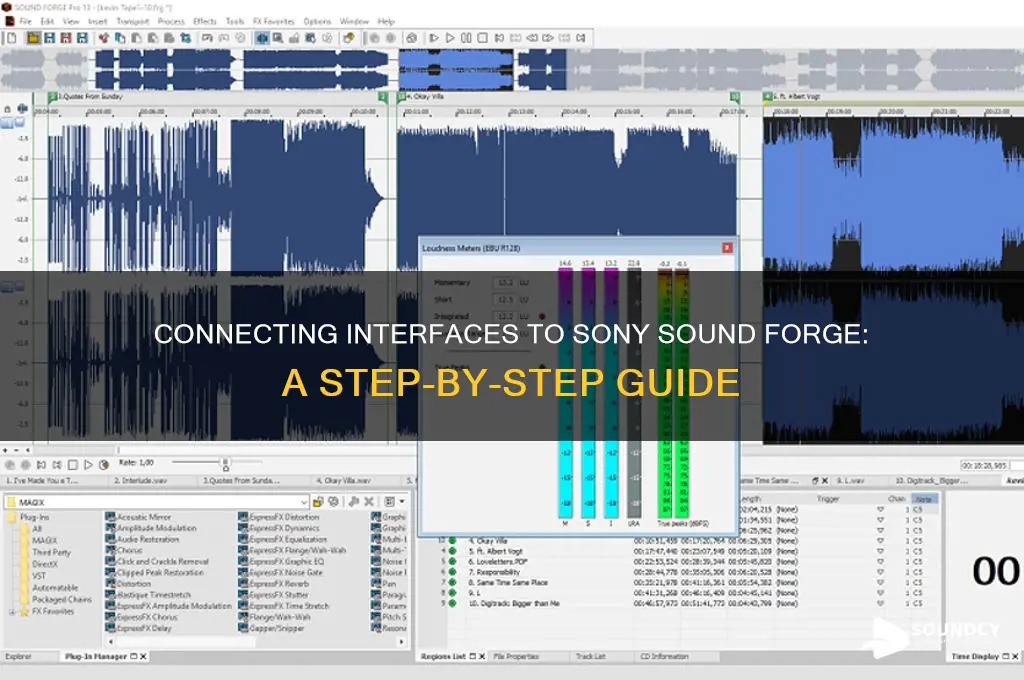Open the Options menu

coord(317,22)
